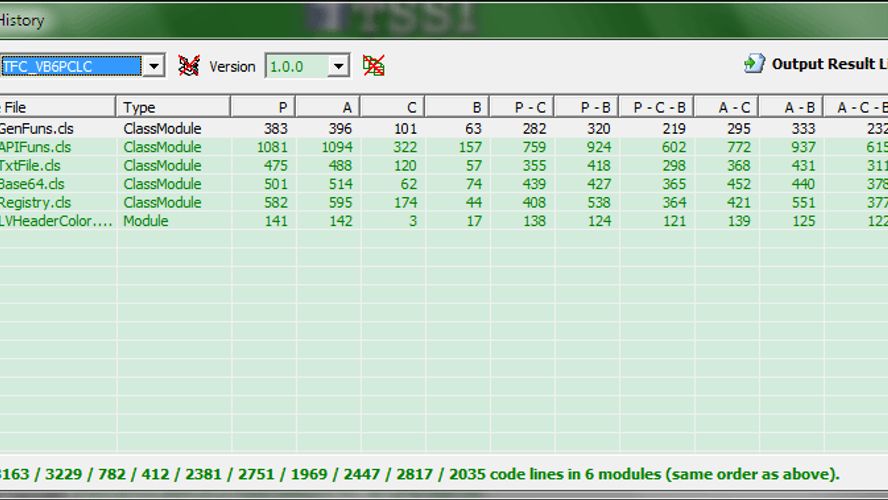This screenshot has height=500, width=888.
Task: Click the P value 383 for GenFuns.cls
Action: point(276,129)
